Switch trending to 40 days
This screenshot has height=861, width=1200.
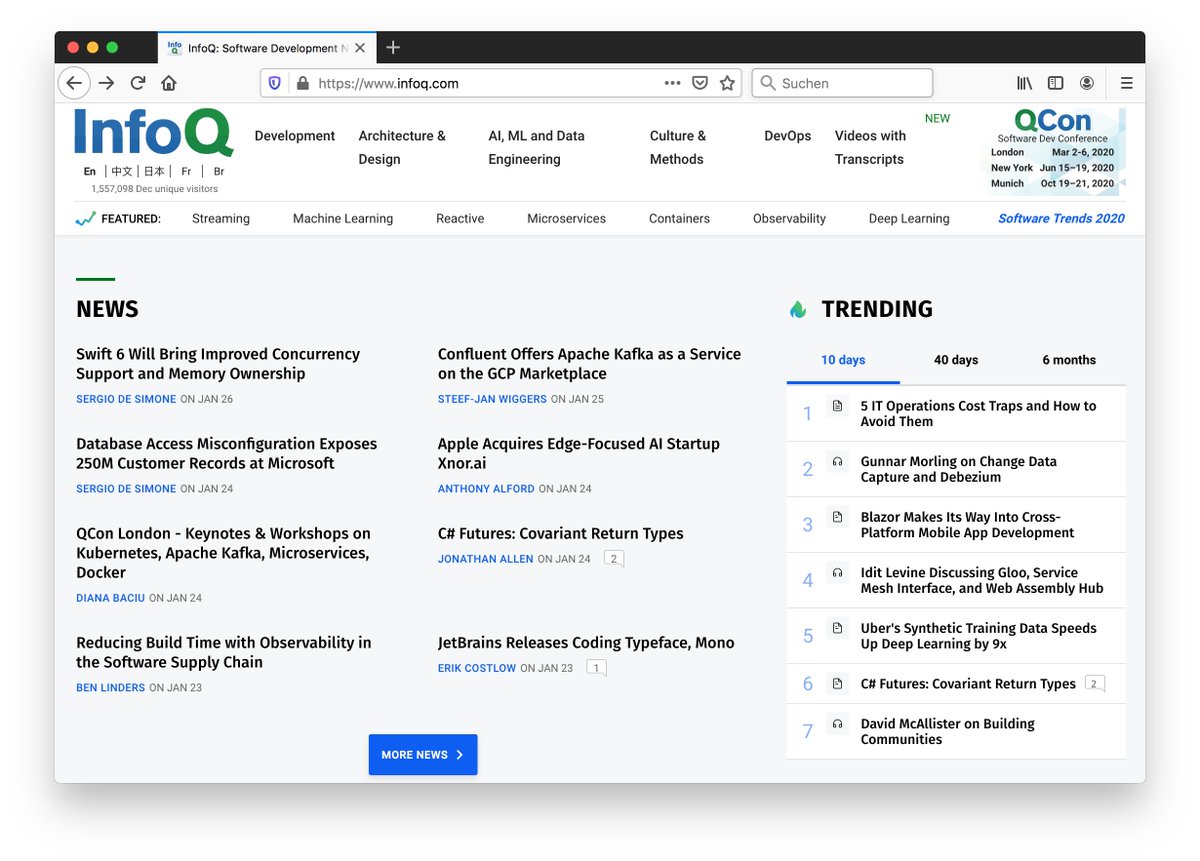(x=956, y=360)
